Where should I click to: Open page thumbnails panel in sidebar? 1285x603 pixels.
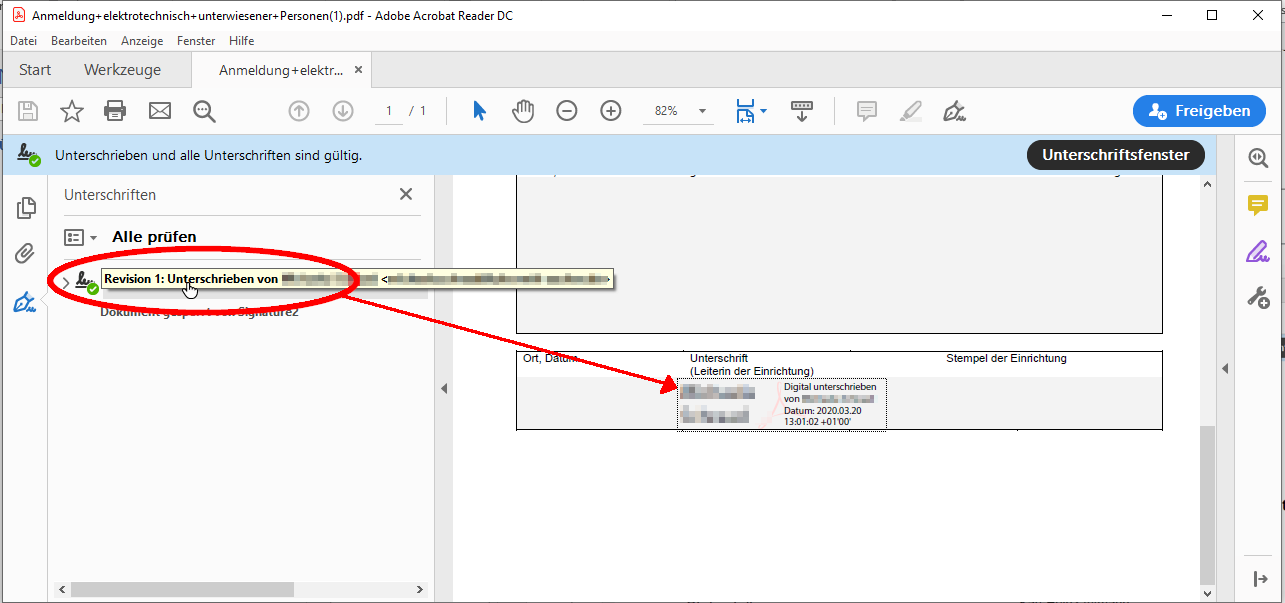click(26, 208)
